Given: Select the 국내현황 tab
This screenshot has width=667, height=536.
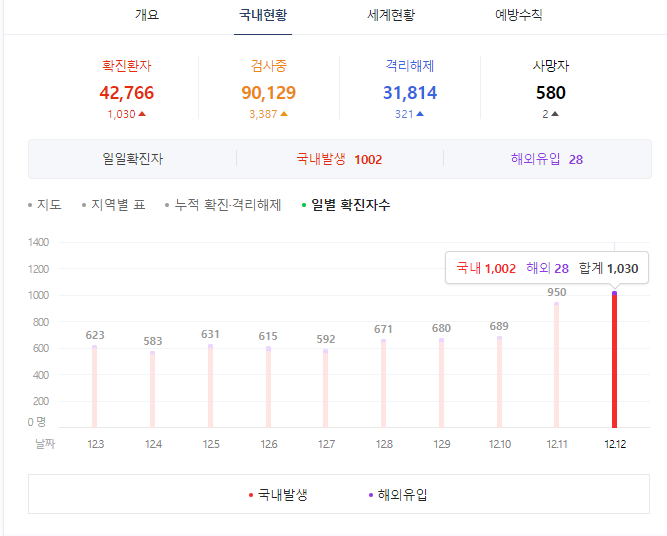Looking at the screenshot, I should 263,15.
